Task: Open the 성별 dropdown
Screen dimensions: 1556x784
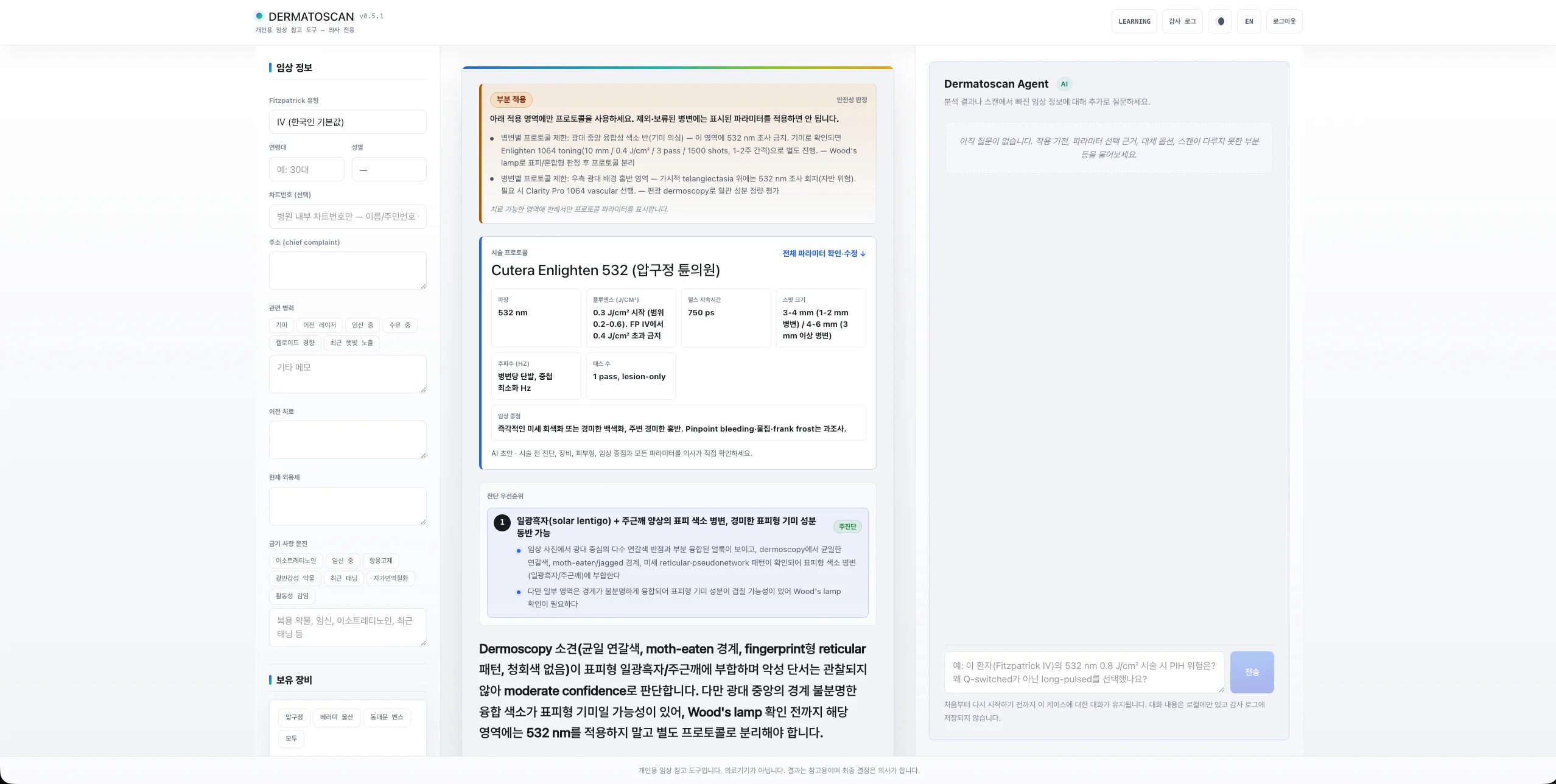Action: 389,169
